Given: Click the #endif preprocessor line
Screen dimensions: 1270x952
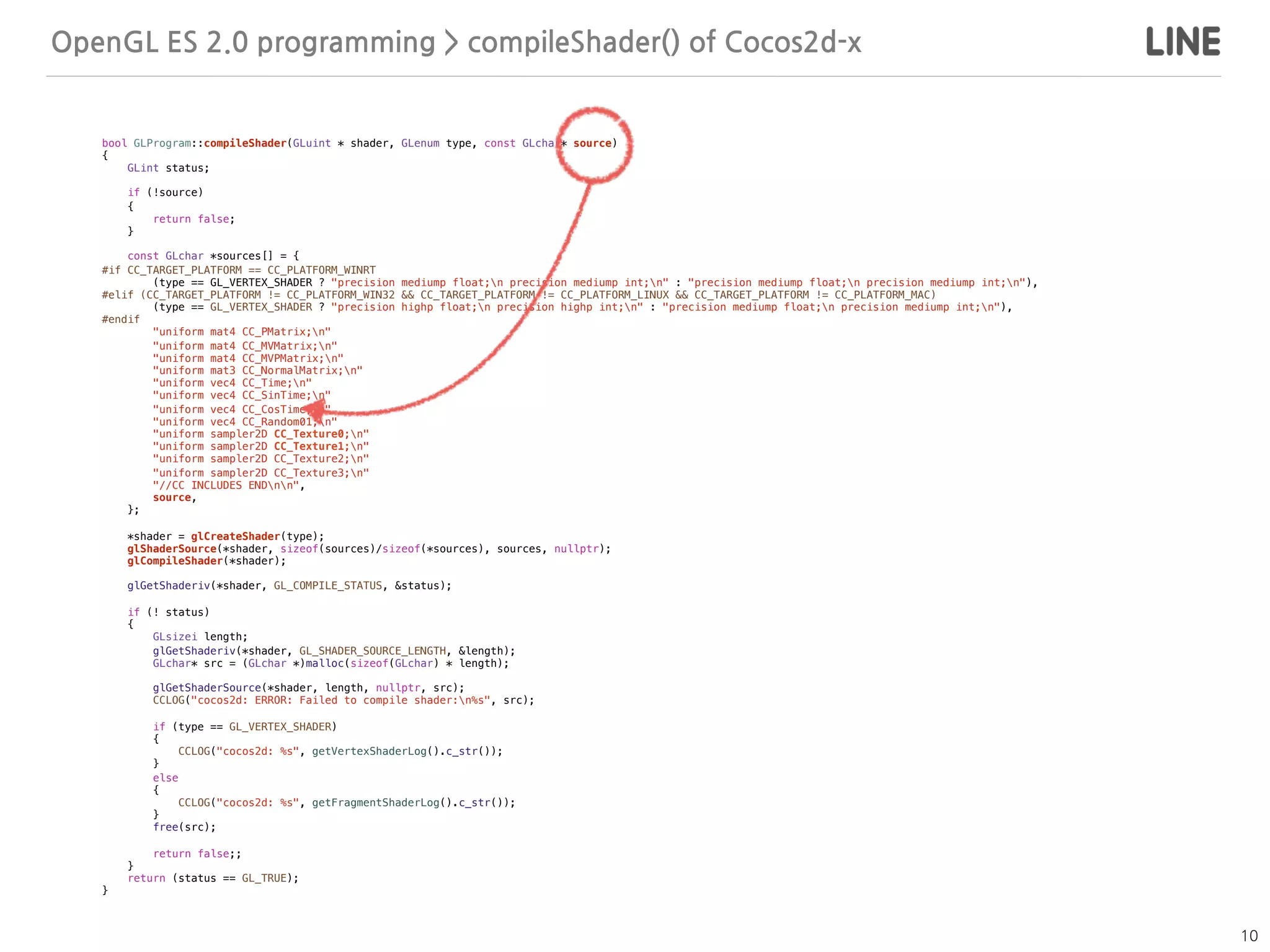Looking at the screenshot, I should [121, 319].
